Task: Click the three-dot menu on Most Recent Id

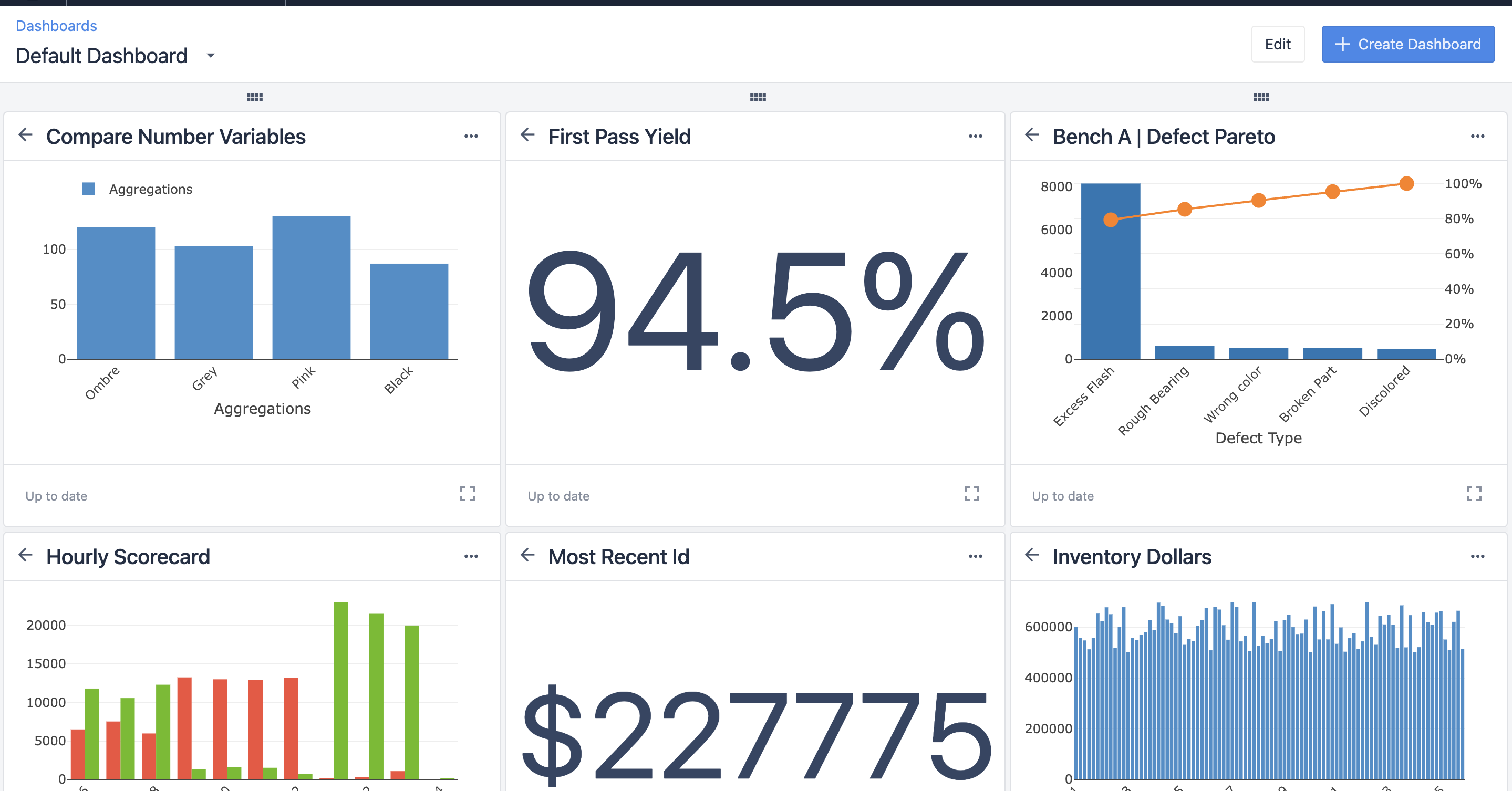Action: [976, 556]
